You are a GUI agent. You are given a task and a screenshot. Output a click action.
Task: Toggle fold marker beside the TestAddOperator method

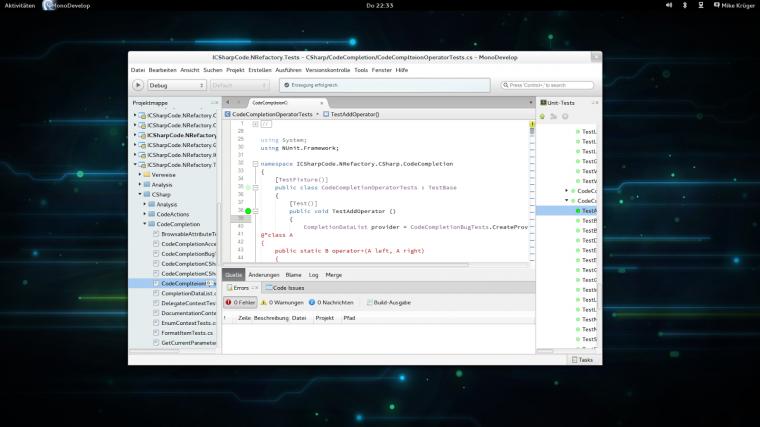[x=255, y=211]
